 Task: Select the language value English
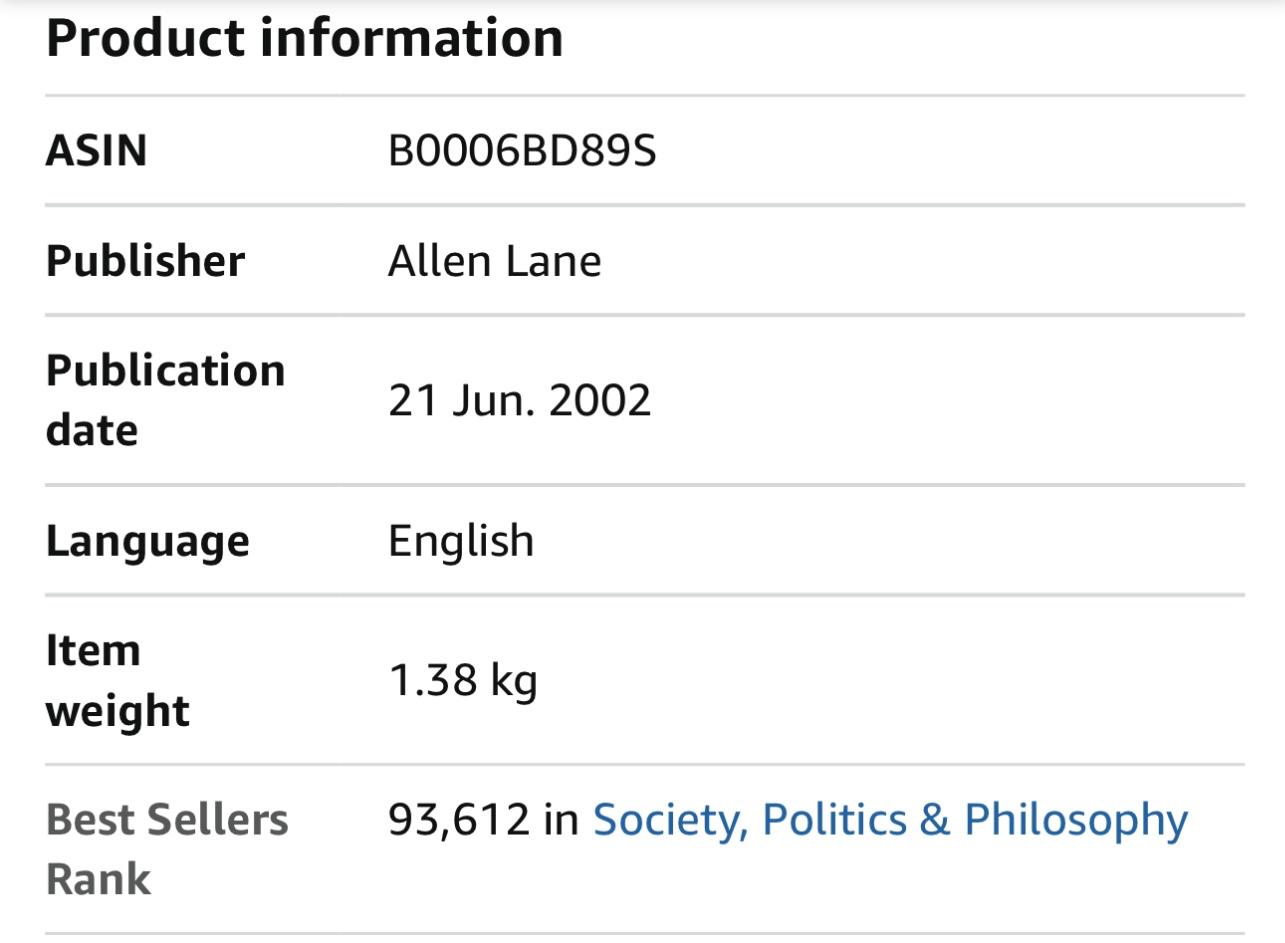[460, 541]
